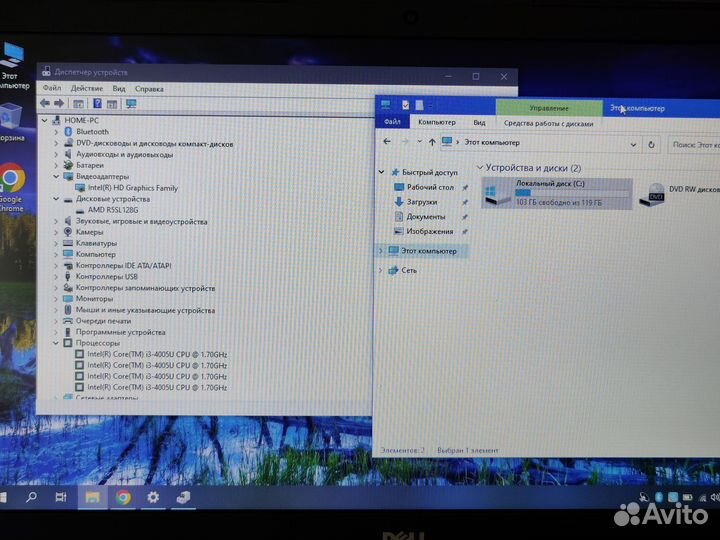Collapse the Видеоадаптеры category
This screenshot has height=540, width=720.
click(56, 176)
